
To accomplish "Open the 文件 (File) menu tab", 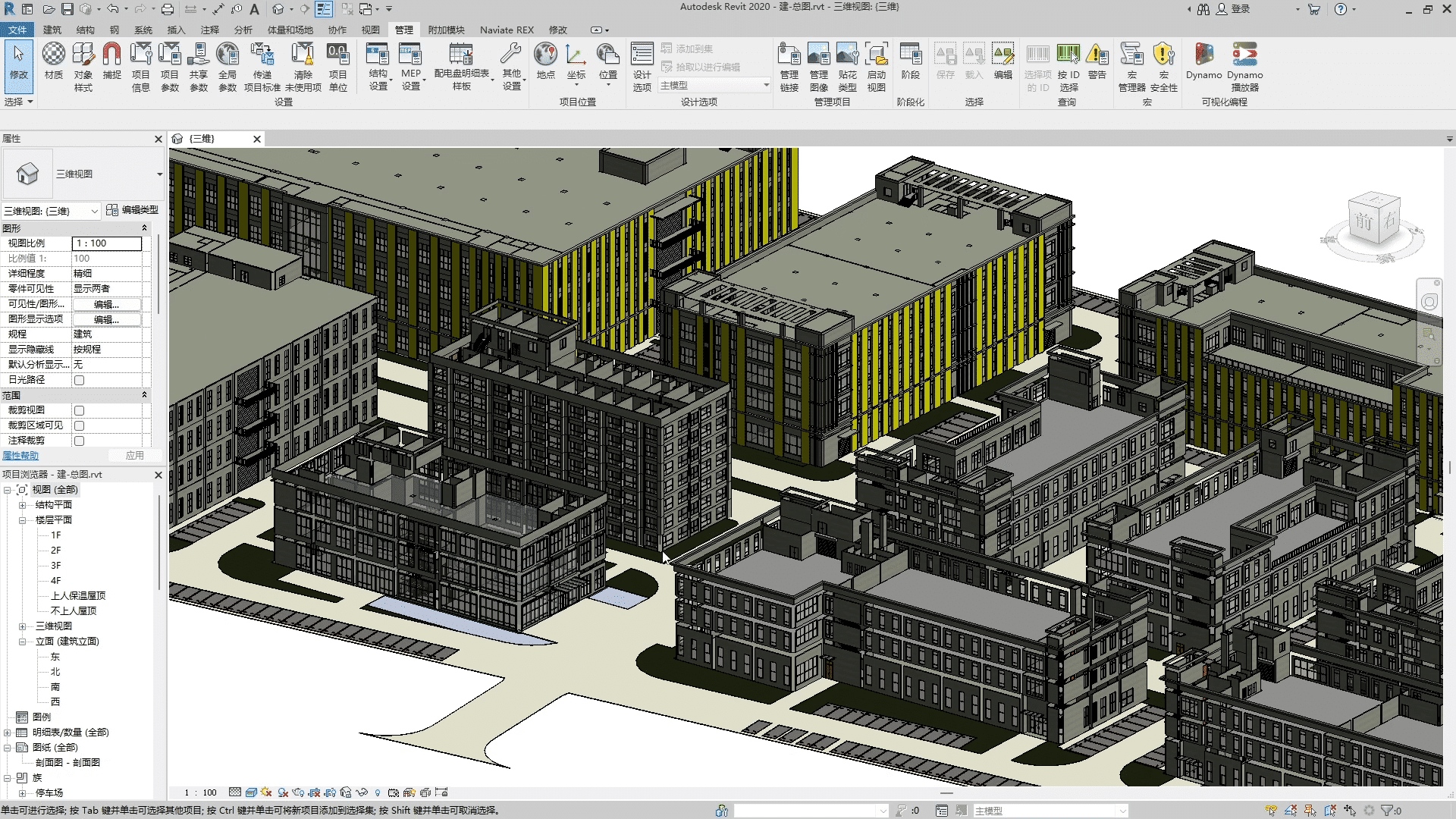I will (x=17, y=30).
